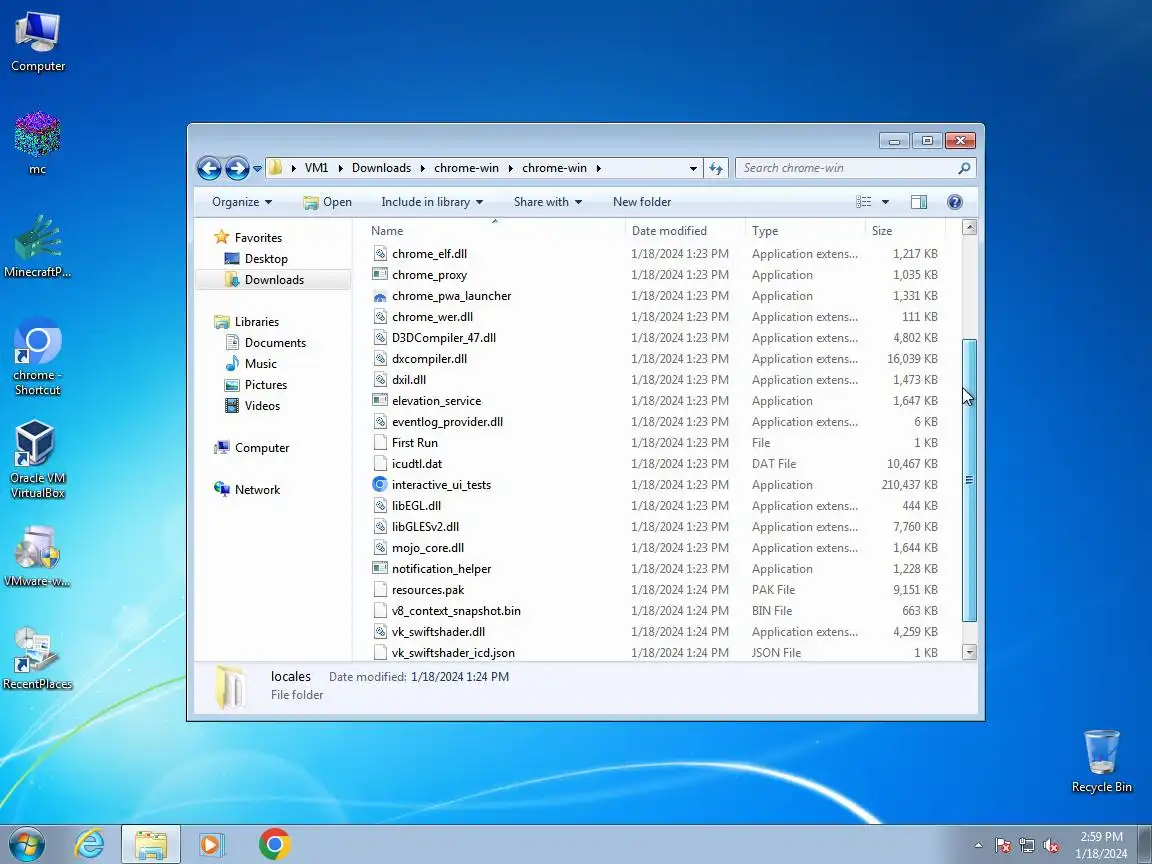Open the recent pages dropdown arrow
Screen dimensions: 1152x864
click(x=257, y=169)
